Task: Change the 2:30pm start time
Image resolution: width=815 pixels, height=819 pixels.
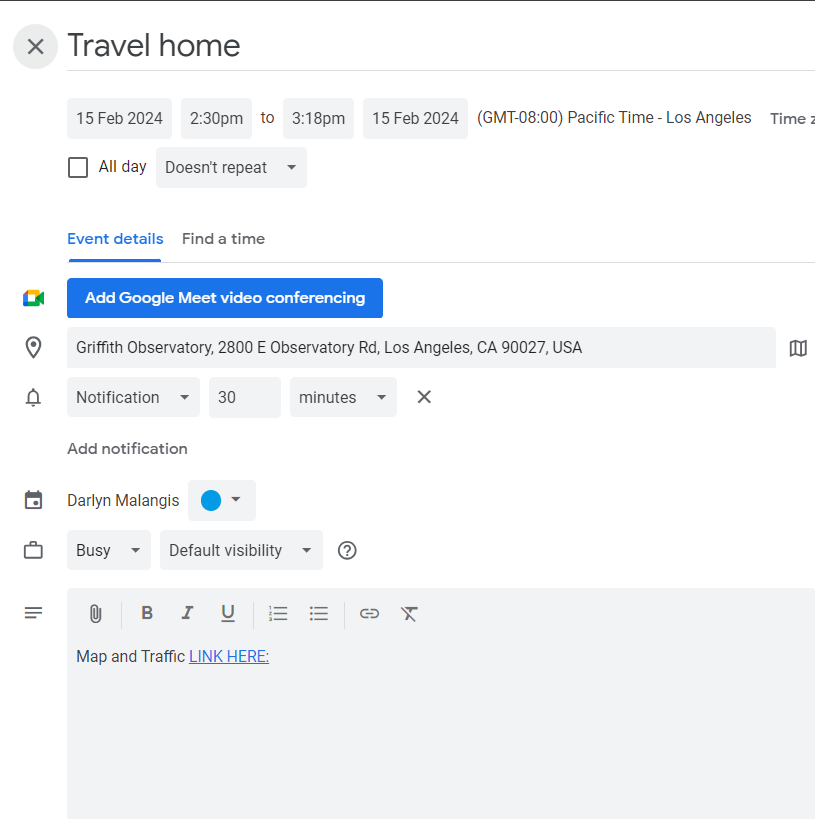Action: click(x=216, y=119)
